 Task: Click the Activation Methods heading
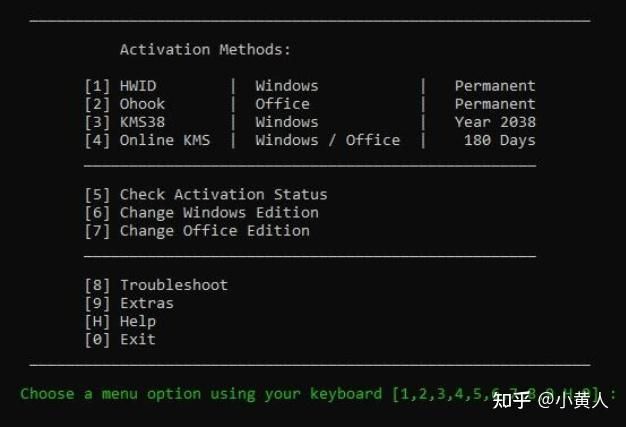(x=205, y=49)
